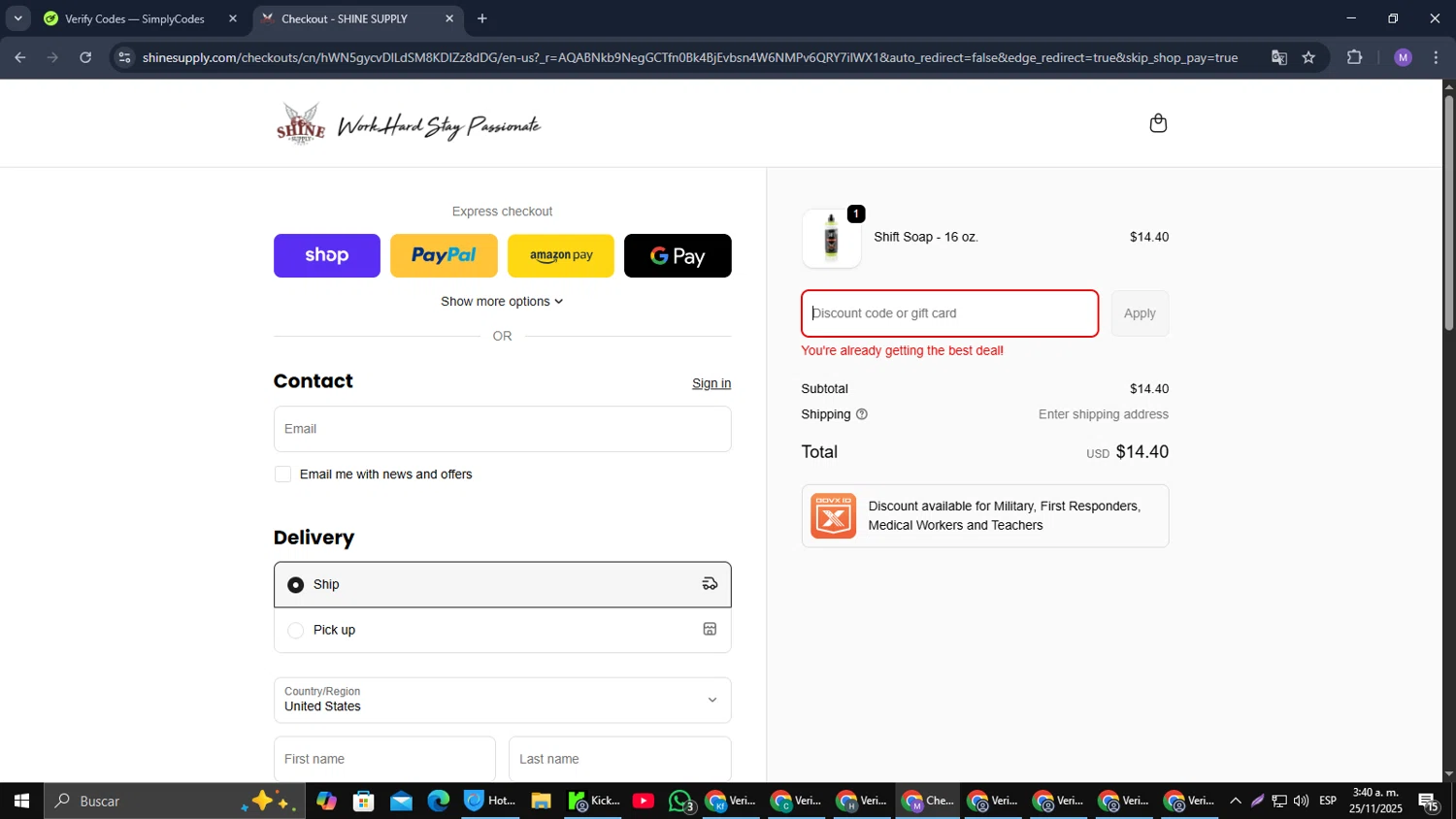Click the First name field

pos(384,759)
